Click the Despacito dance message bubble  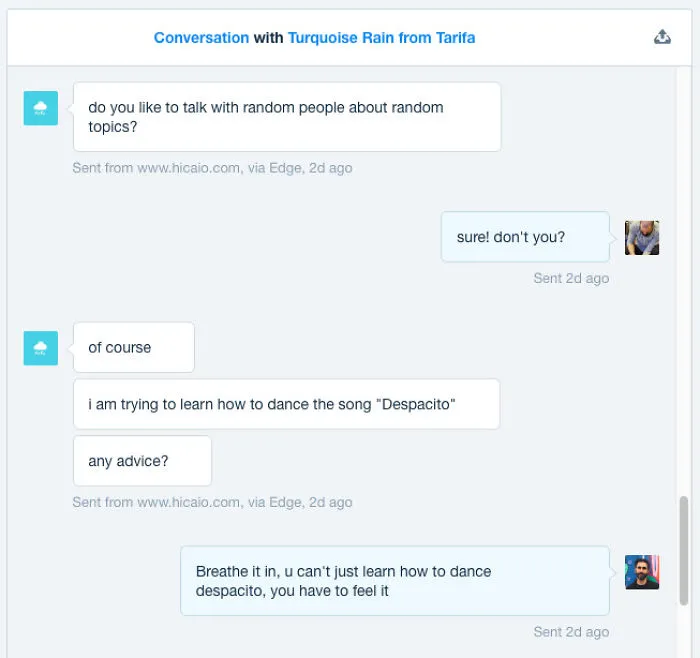tap(287, 404)
